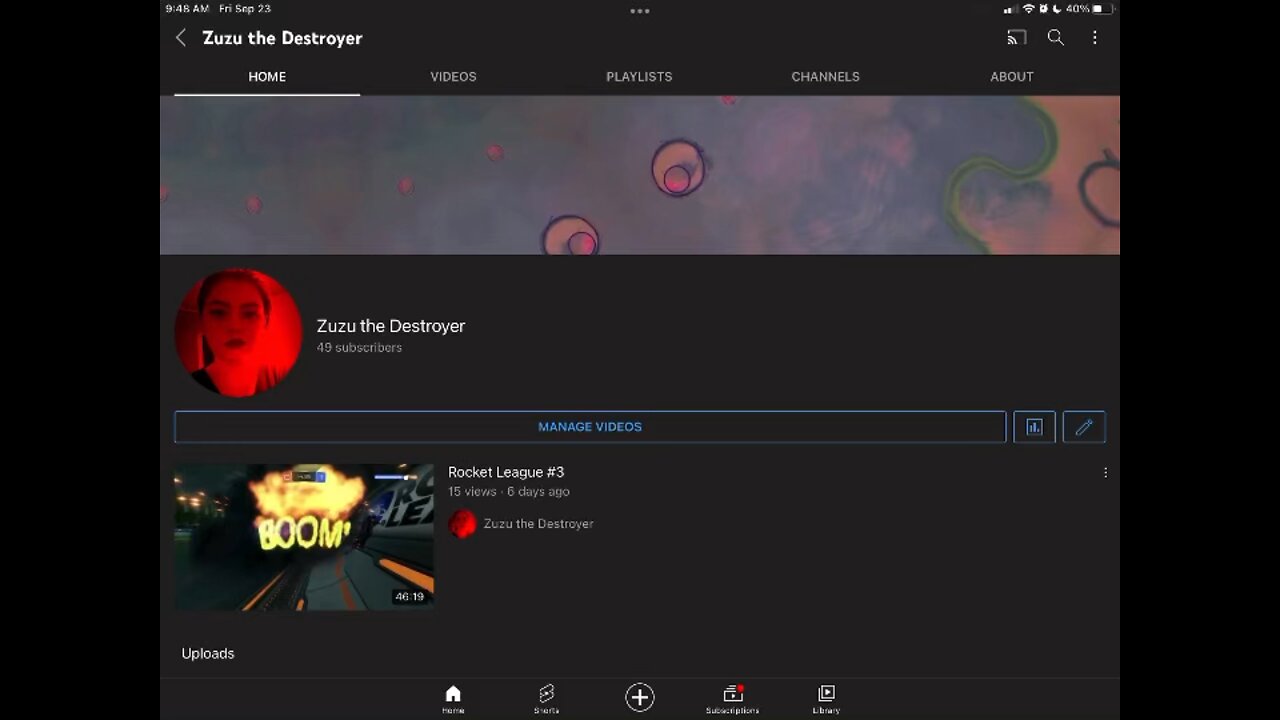1280x720 pixels.
Task: Tap the battery indicator in status bar
Action: click(1102, 9)
